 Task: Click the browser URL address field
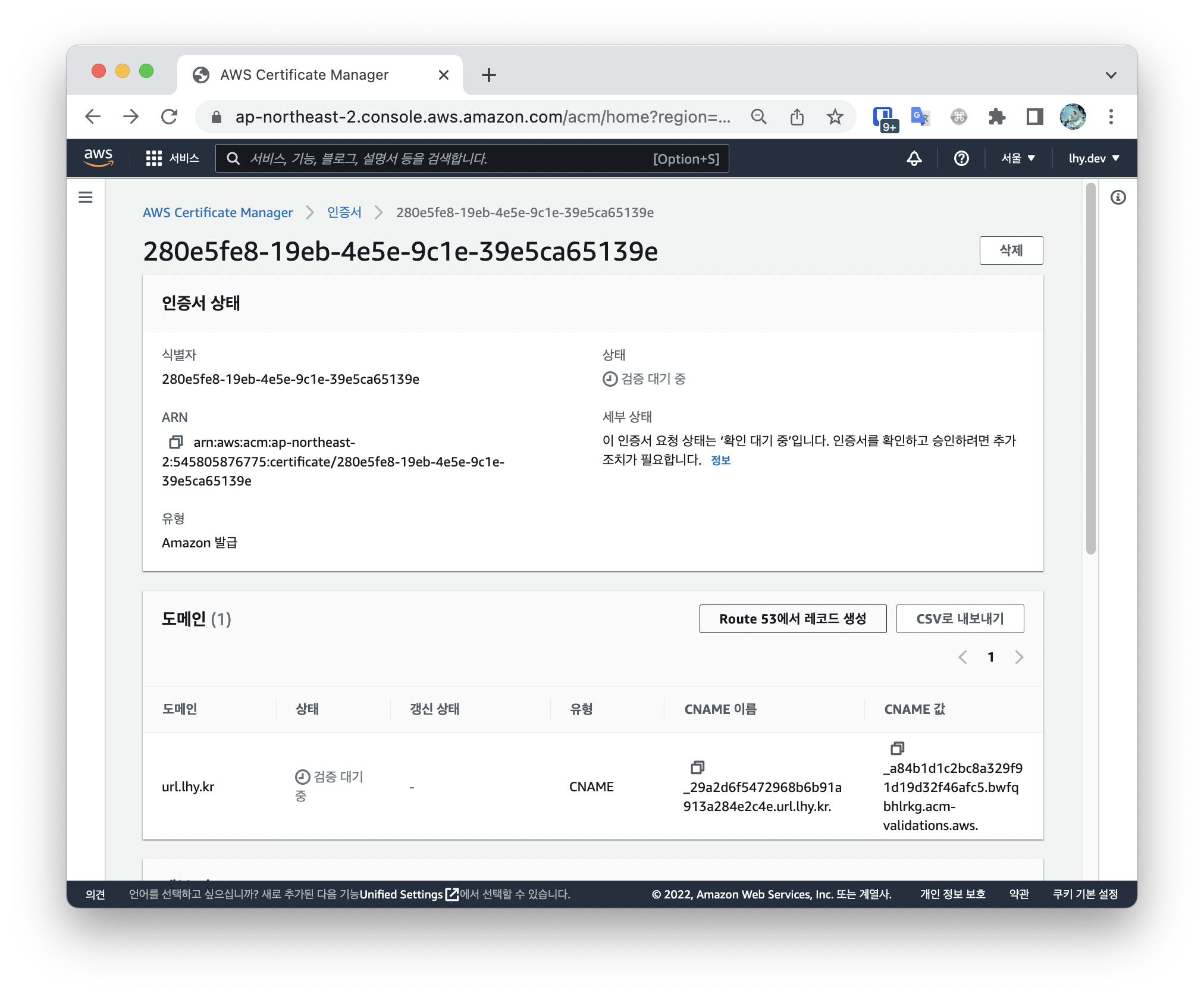tap(483, 117)
